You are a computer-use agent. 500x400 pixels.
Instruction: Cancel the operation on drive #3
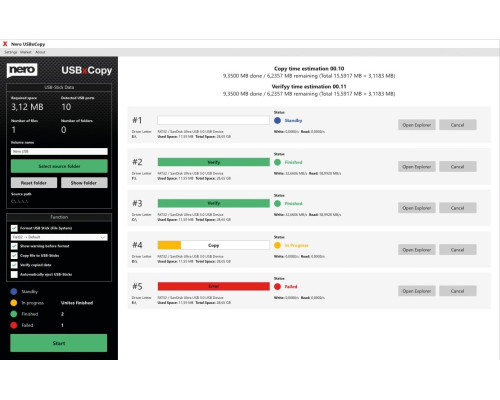tap(457, 208)
